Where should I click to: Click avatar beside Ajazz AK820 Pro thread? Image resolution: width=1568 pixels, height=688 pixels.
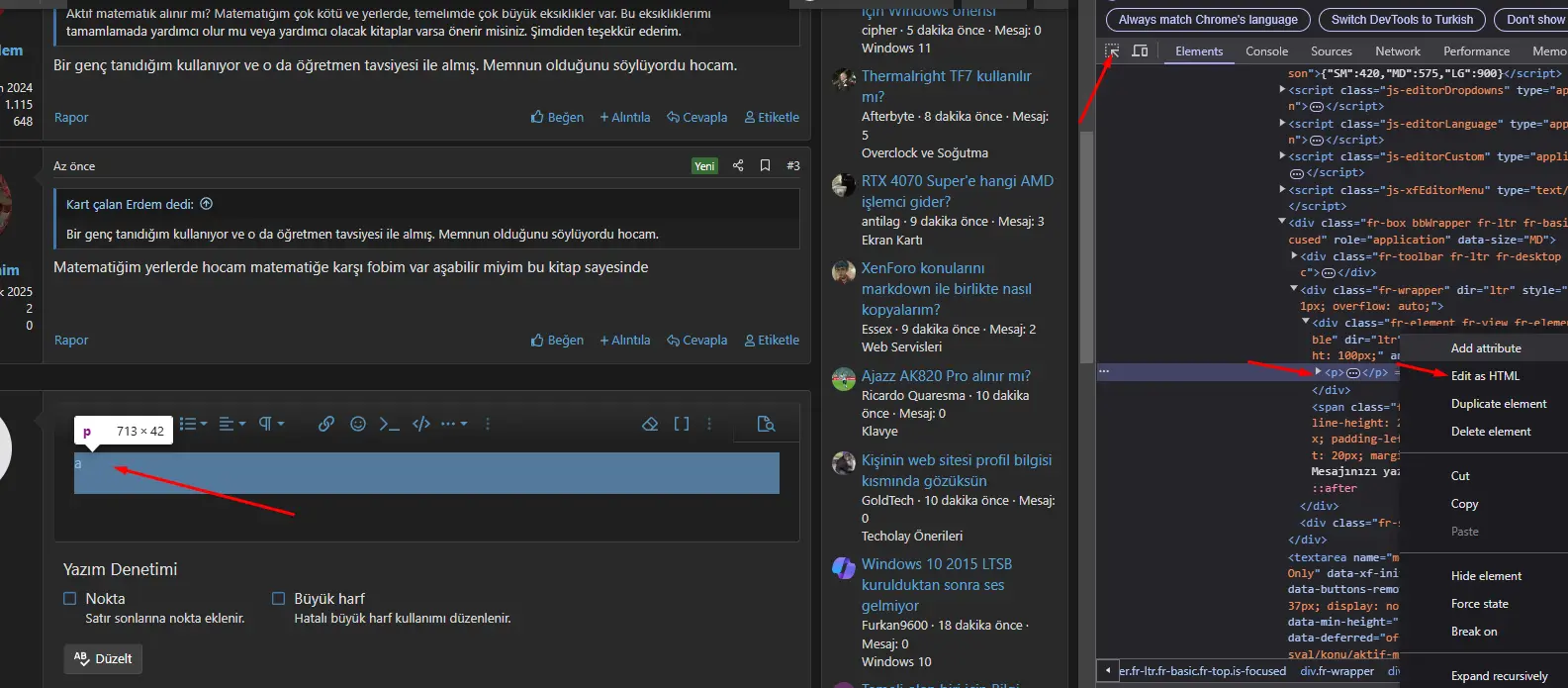[x=844, y=379]
